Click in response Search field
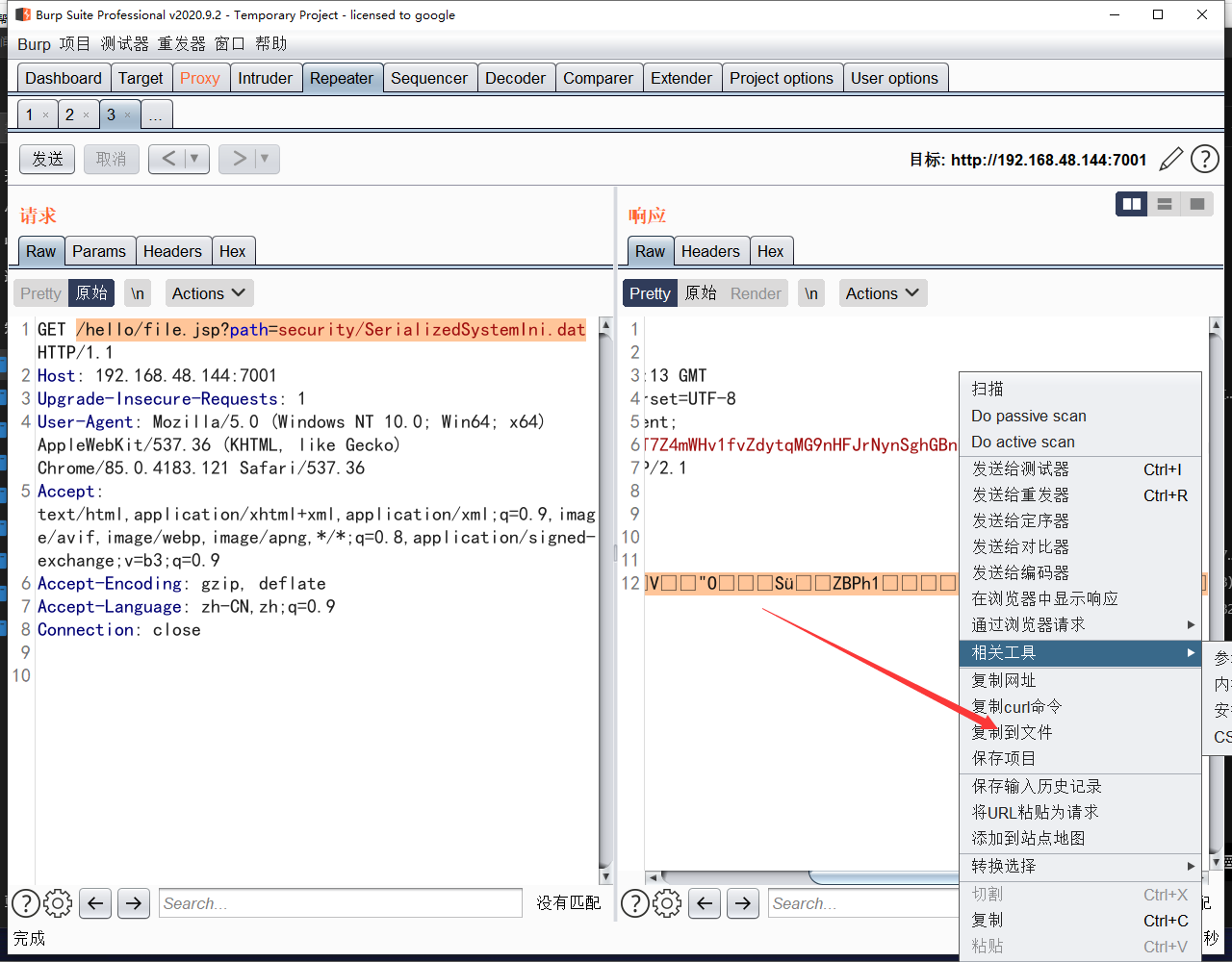Viewport: 1232px width, 962px height. point(864,903)
